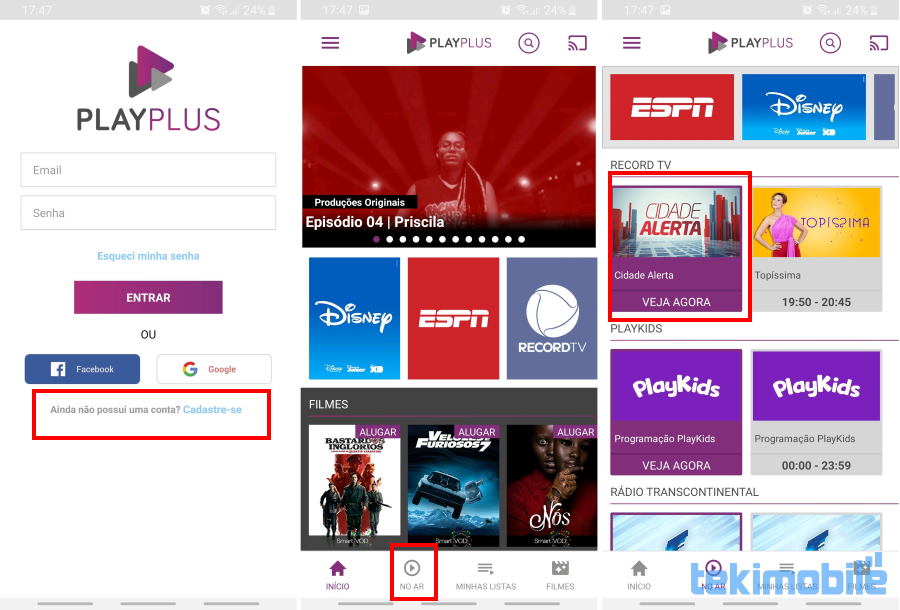Viewport: 900px width, 610px height.
Task: Open the RecordTV channel tile
Action: click(x=551, y=319)
